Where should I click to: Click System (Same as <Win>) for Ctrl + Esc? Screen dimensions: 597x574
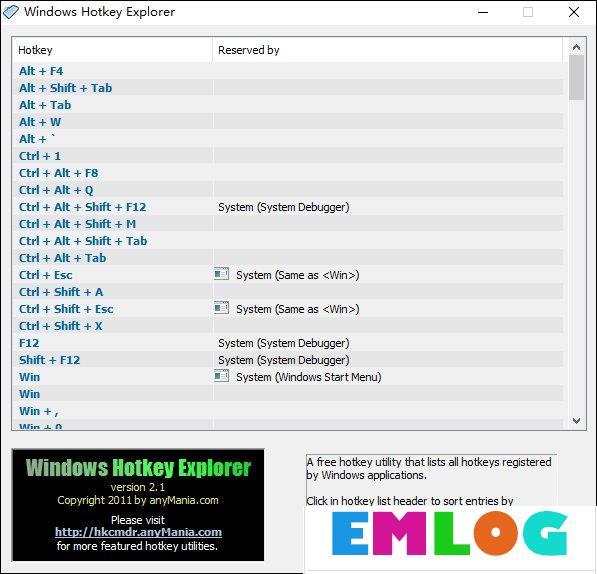point(298,275)
